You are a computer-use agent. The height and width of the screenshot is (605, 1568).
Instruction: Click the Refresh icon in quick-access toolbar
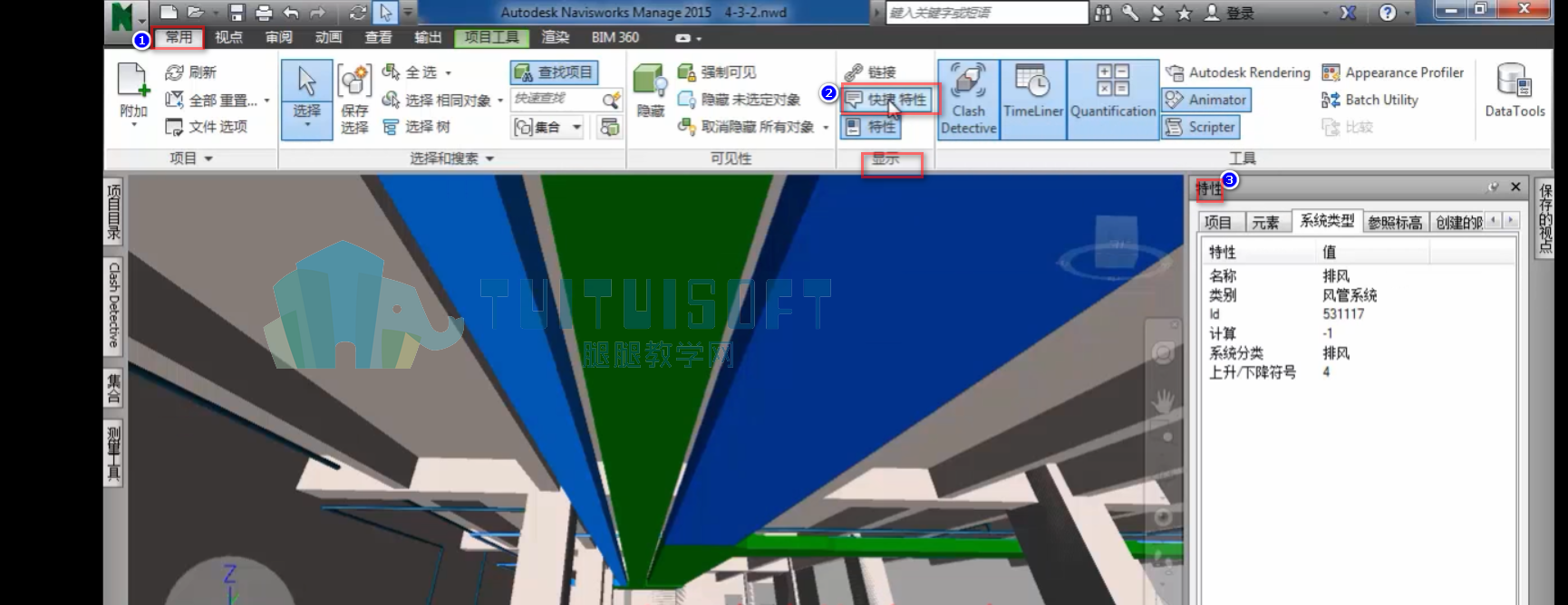point(358,13)
